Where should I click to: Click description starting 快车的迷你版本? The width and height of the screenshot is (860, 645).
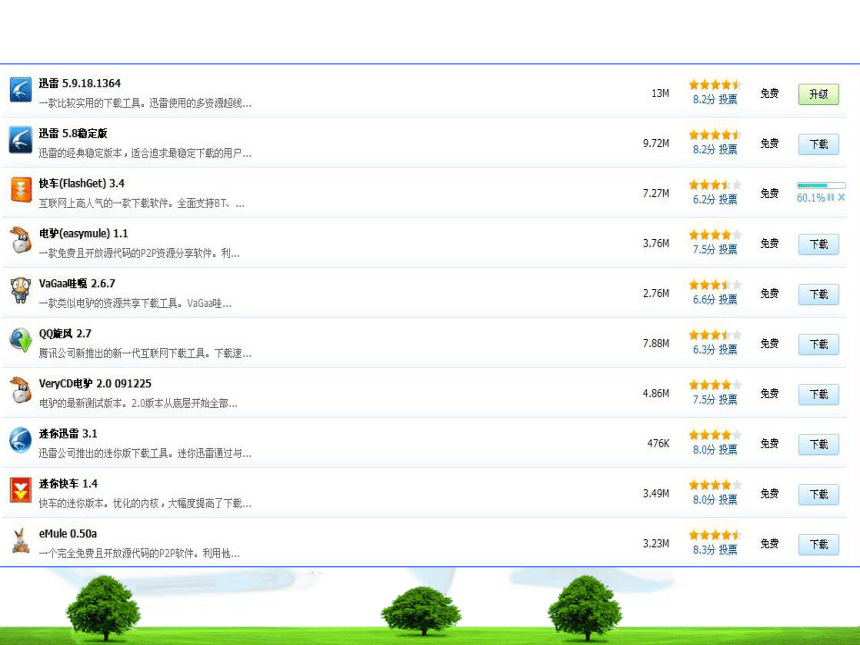pos(145,503)
